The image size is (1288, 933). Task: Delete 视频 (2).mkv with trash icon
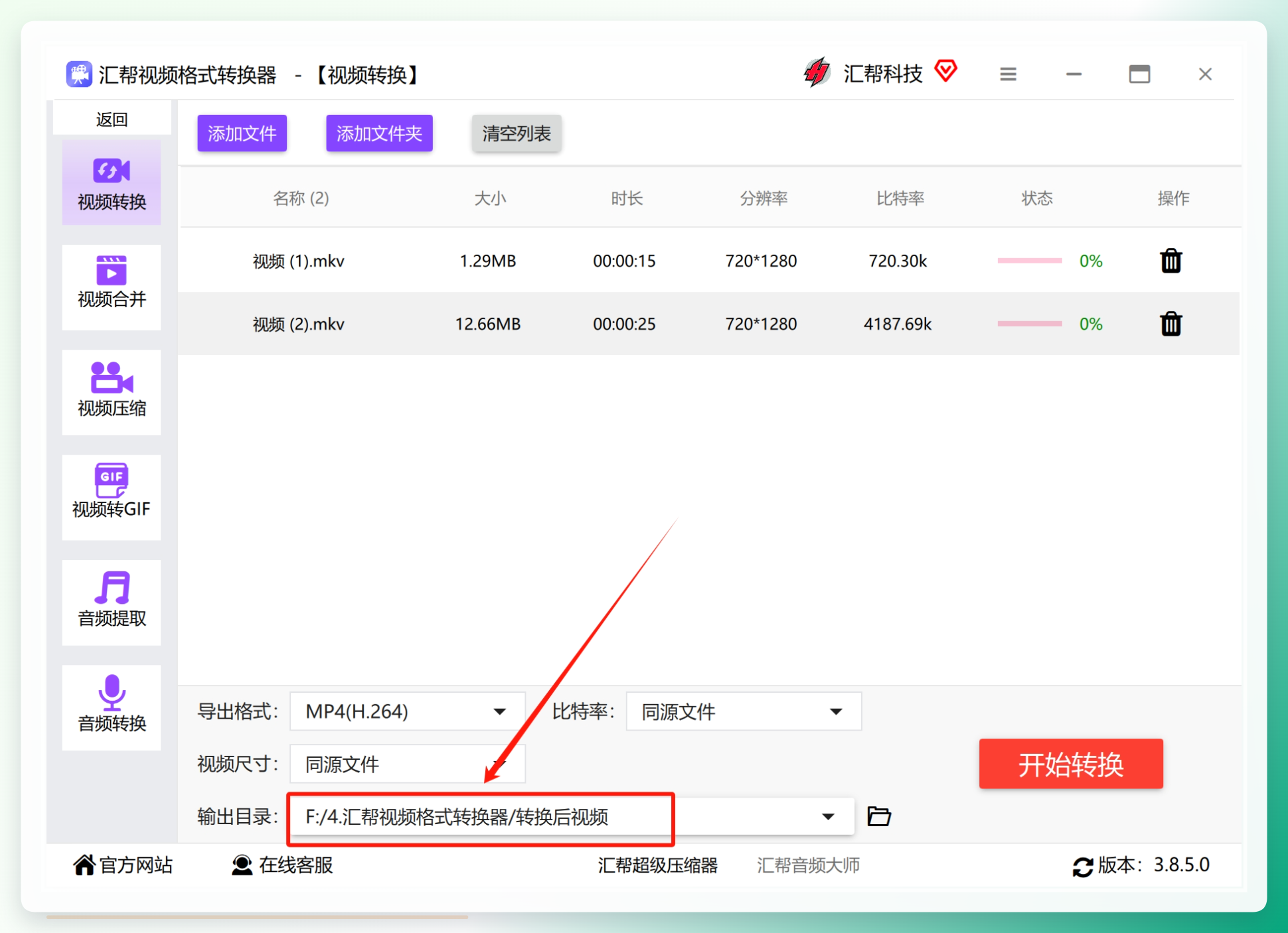[x=1170, y=324]
